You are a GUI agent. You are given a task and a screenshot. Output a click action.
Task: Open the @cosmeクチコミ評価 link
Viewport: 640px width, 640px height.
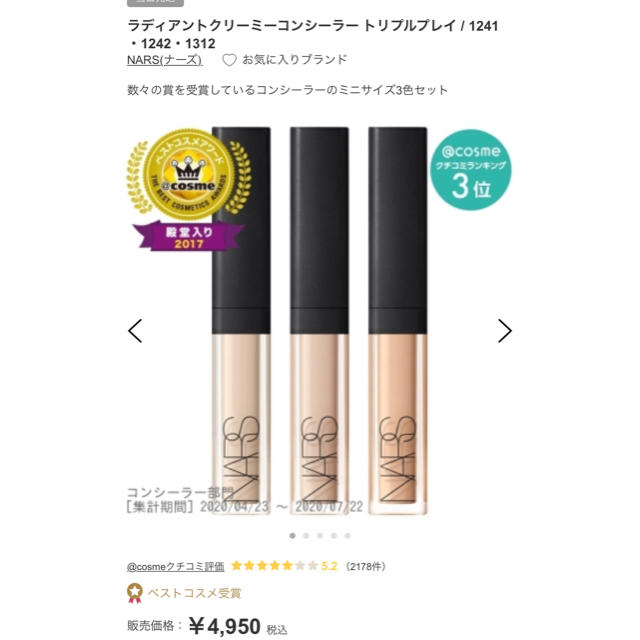(176, 566)
